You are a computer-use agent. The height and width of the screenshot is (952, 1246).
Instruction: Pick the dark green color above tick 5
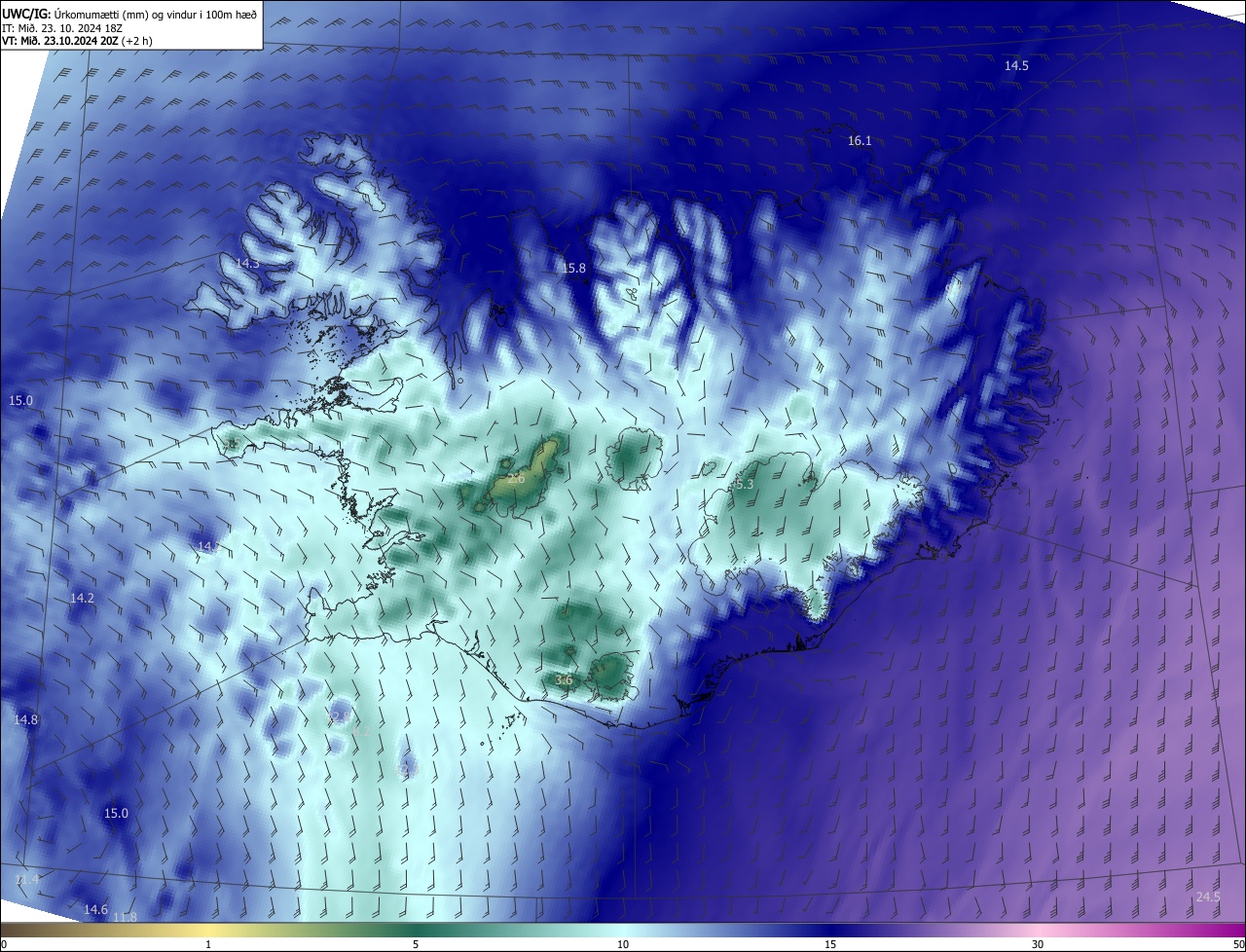[416, 931]
